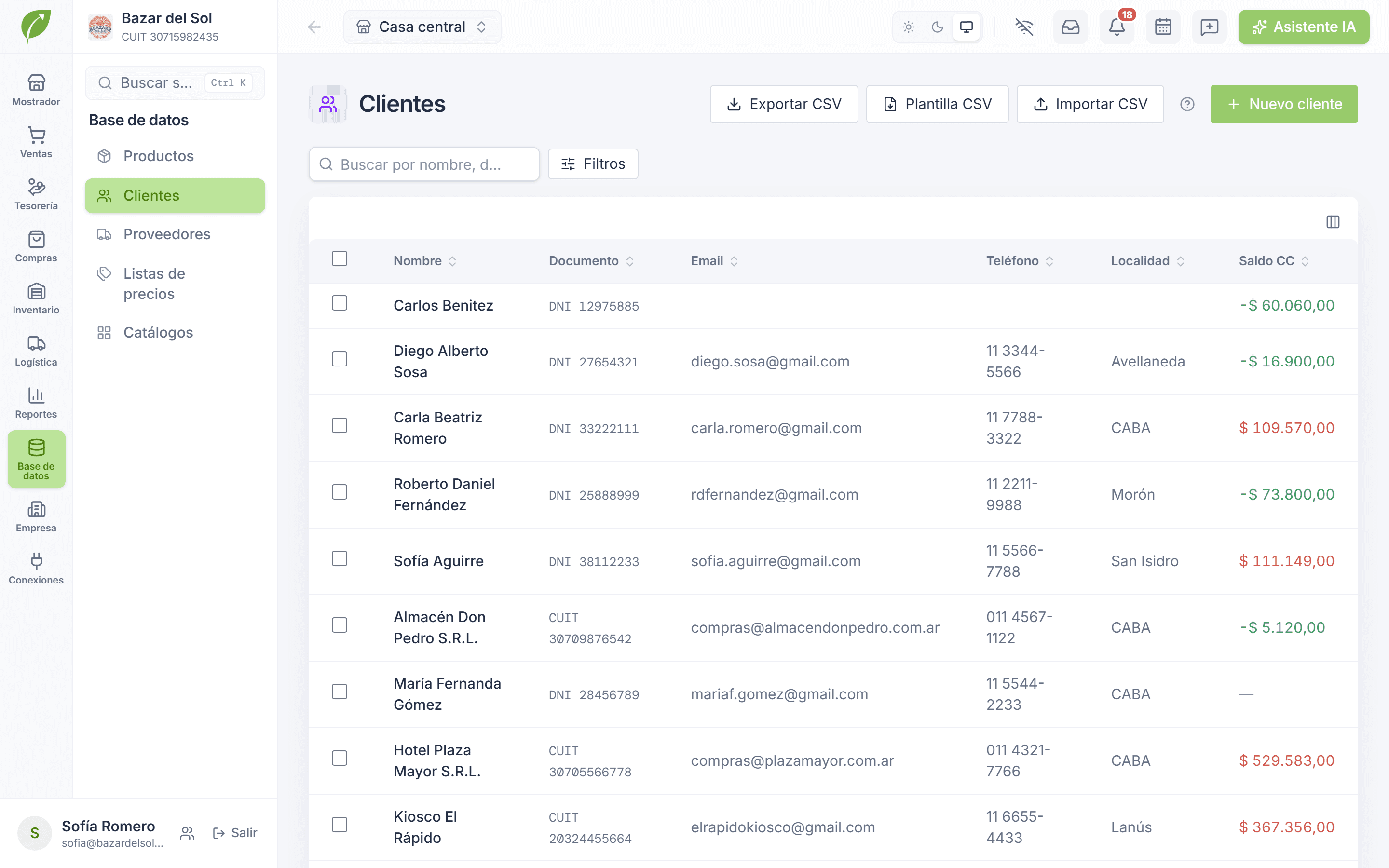Select Kiosco El Rápido row checkbox
The height and width of the screenshot is (868, 1389).
pos(339,825)
